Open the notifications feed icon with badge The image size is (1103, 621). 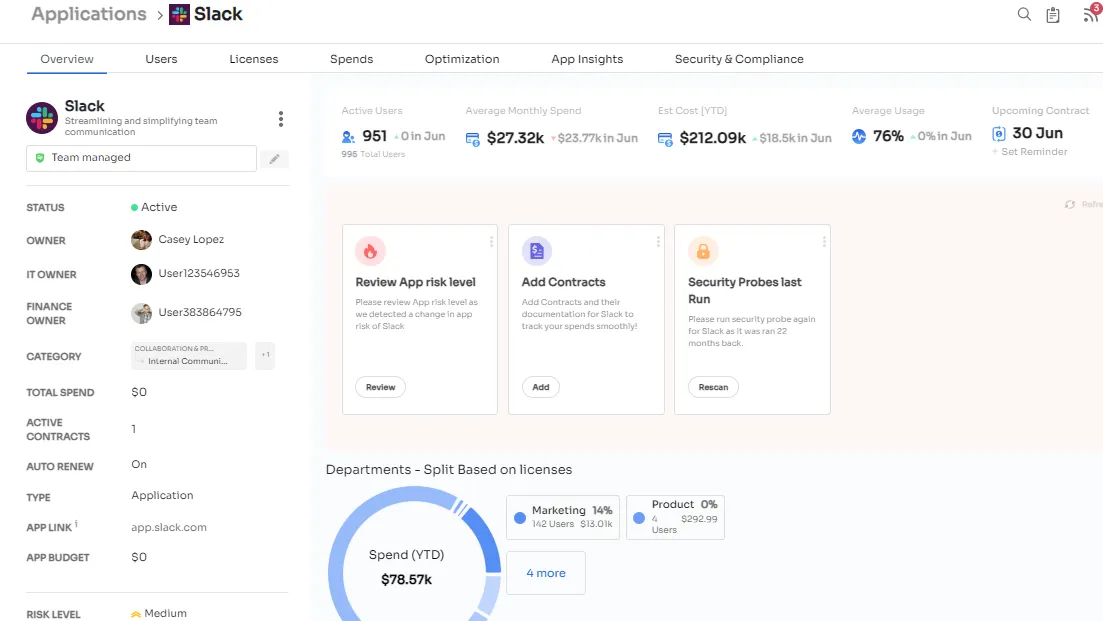click(x=1091, y=13)
